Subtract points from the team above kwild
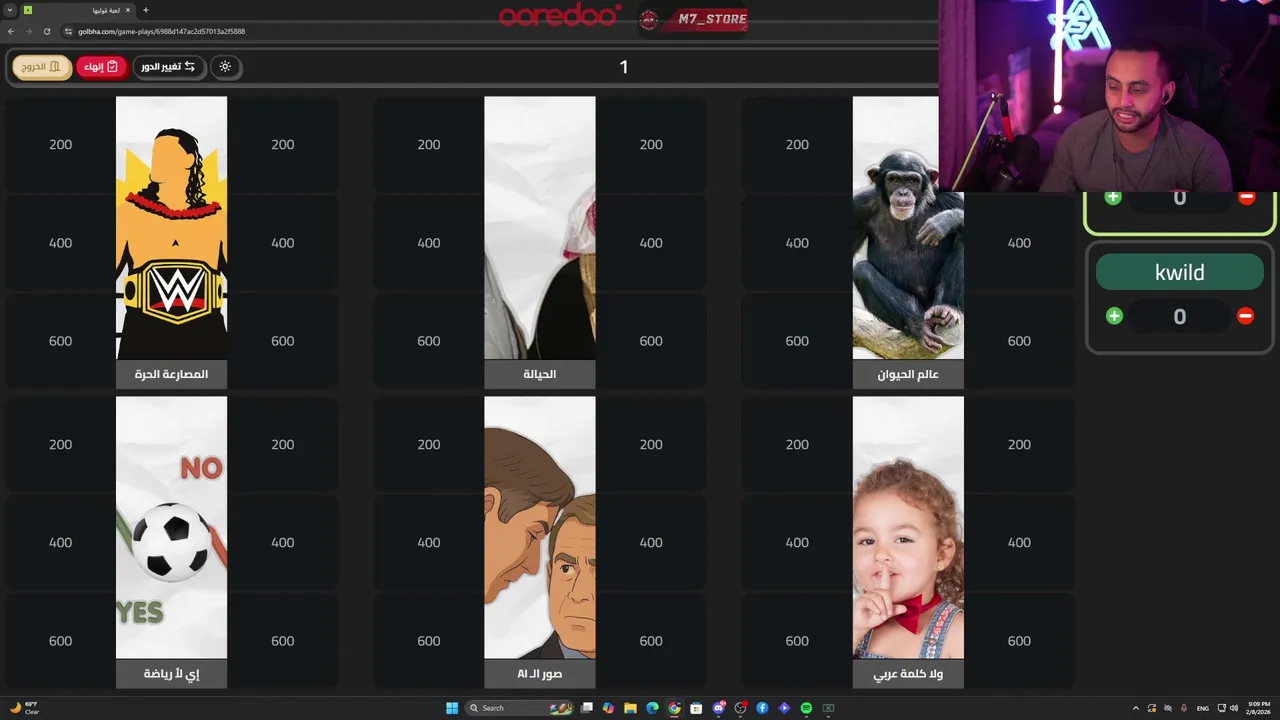 [1246, 197]
